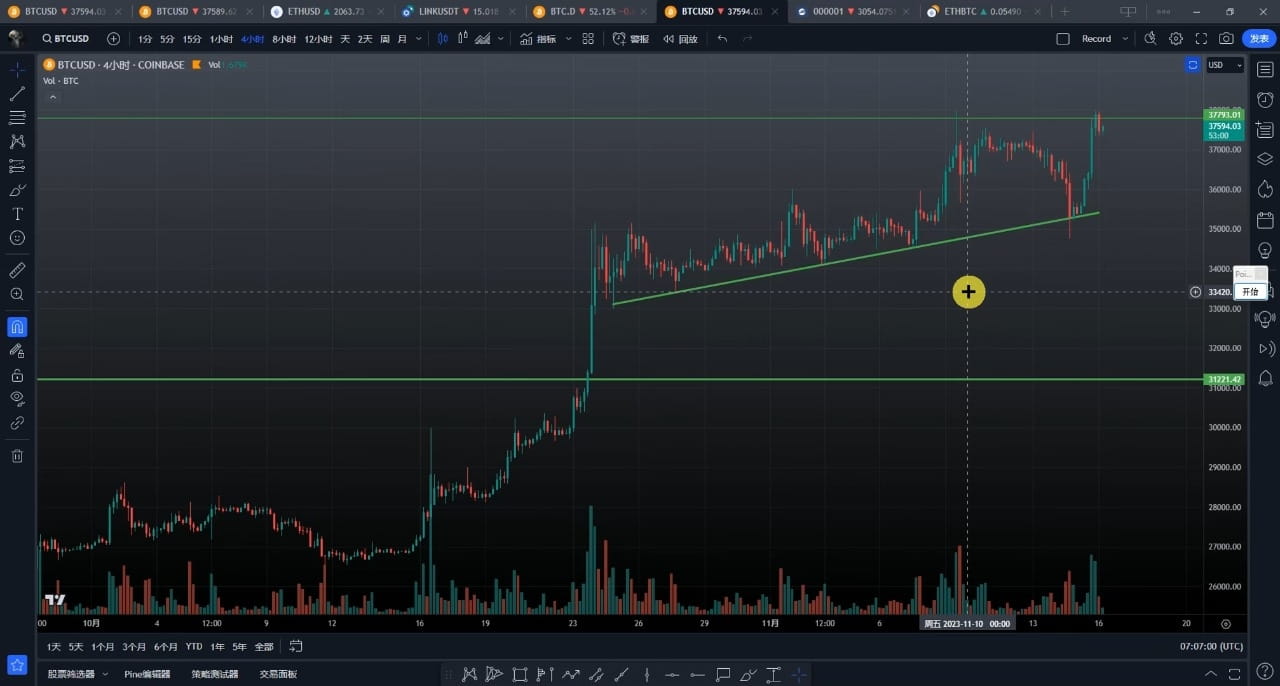Open the 指标 indicators menu
Viewport: 1280px width, 686px height.
(538, 39)
